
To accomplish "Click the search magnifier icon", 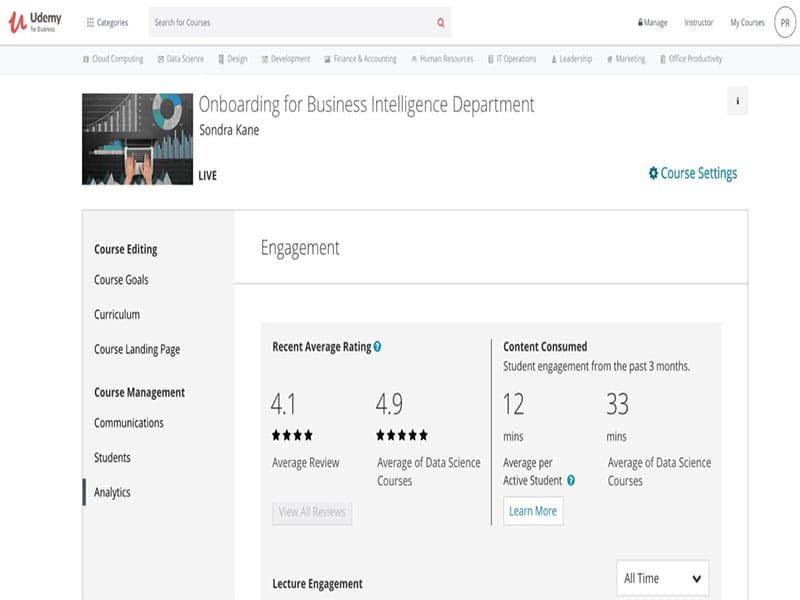I will [441, 21].
